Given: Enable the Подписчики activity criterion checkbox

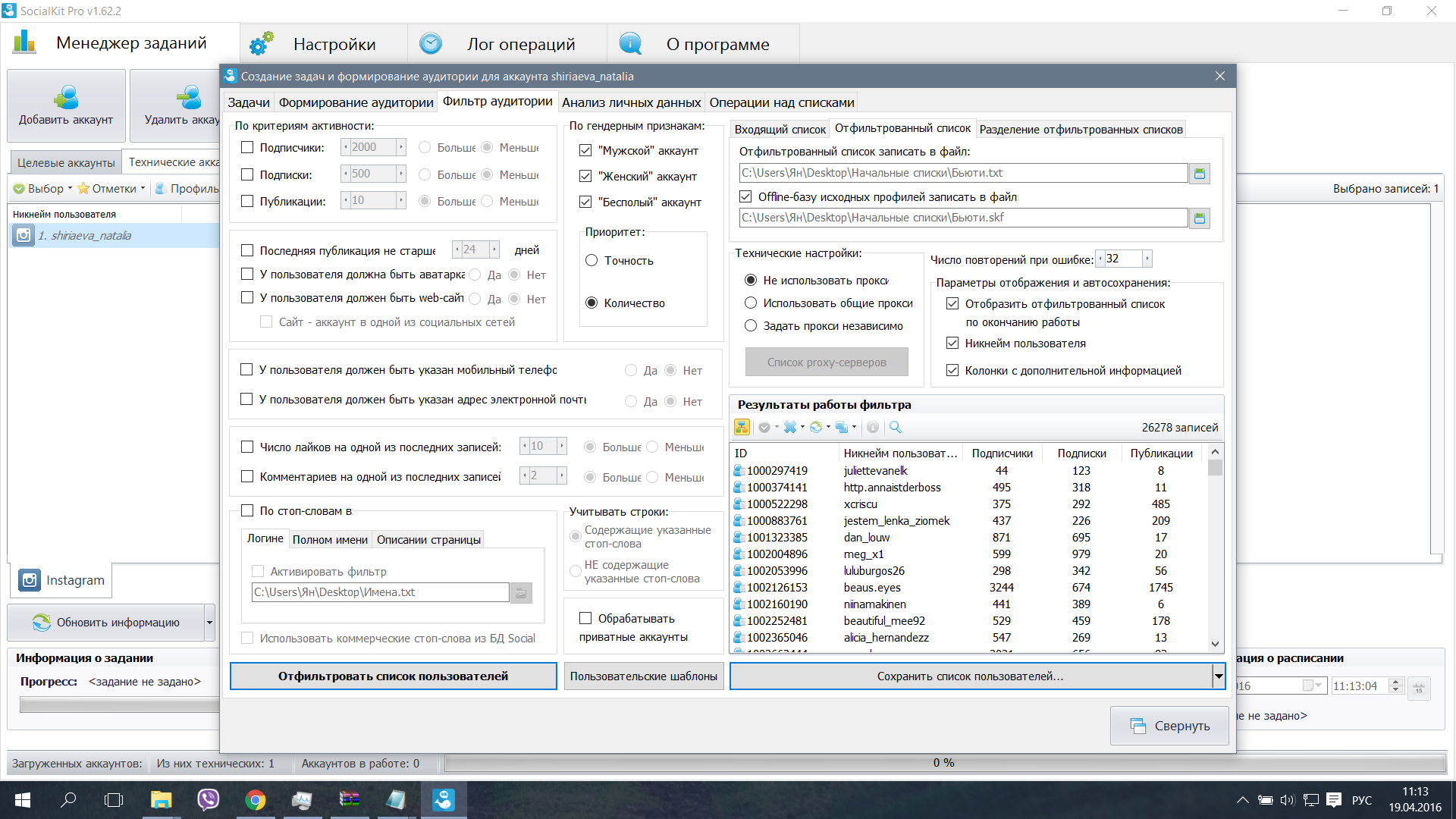Looking at the screenshot, I should (247, 148).
